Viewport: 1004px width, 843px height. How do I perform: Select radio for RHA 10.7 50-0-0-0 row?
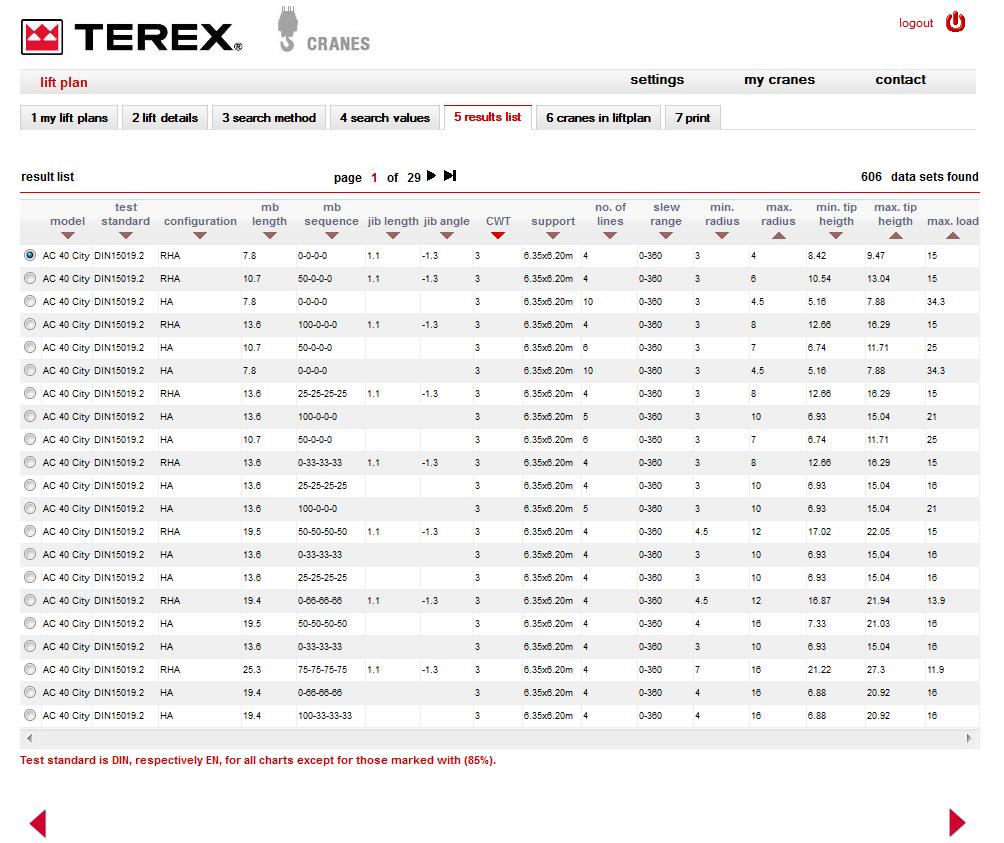point(30,278)
